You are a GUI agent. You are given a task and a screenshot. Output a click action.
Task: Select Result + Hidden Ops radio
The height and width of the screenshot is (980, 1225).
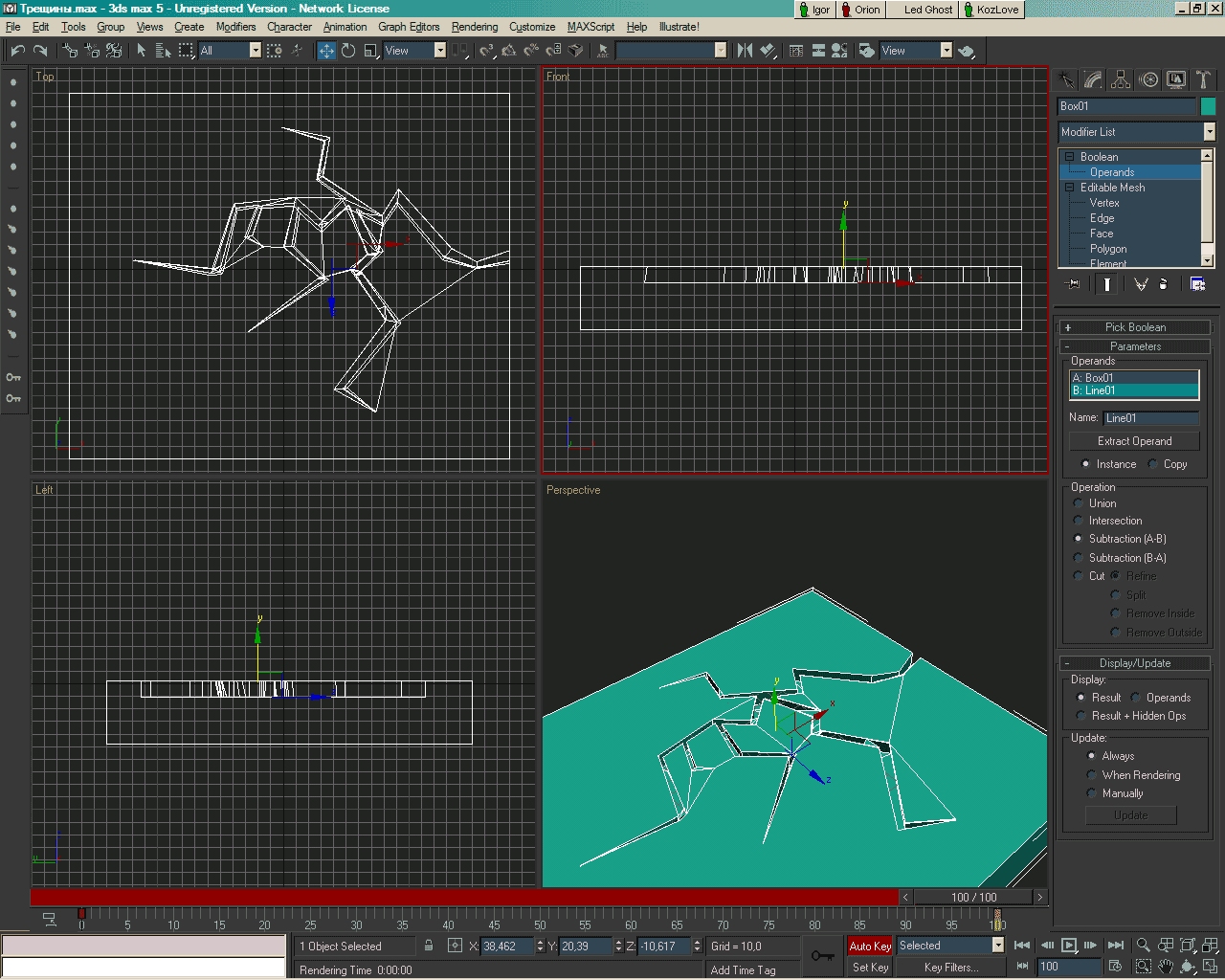(x=1081, y=716)
